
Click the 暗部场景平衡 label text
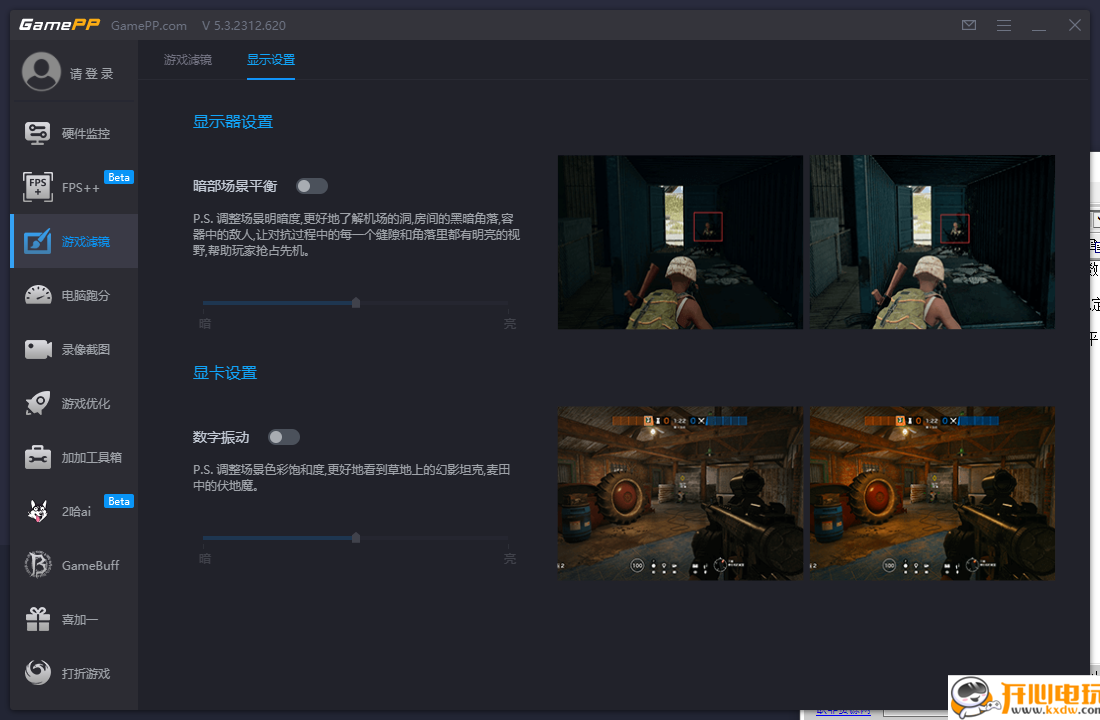coord(235,186)
